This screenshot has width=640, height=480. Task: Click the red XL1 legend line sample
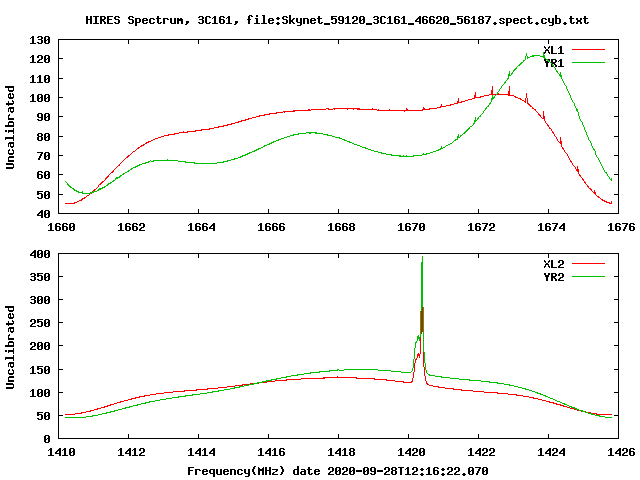pos(588,50)
